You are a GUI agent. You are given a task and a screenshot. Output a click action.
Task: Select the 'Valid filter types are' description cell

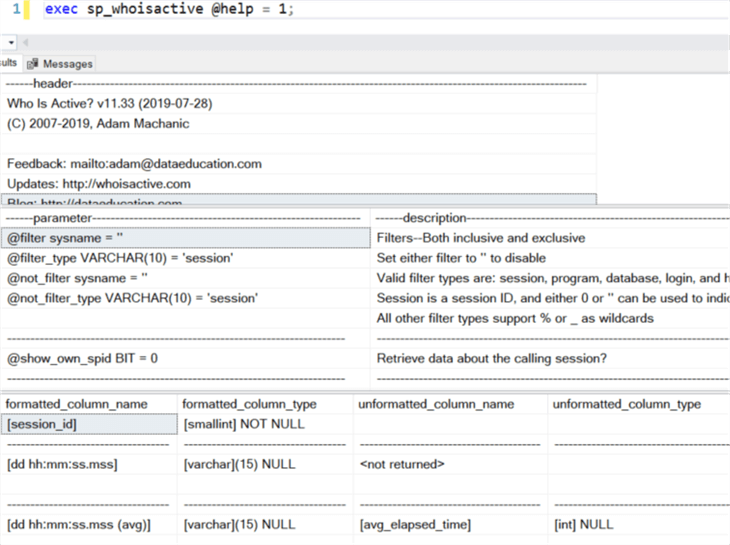[550, 278]
